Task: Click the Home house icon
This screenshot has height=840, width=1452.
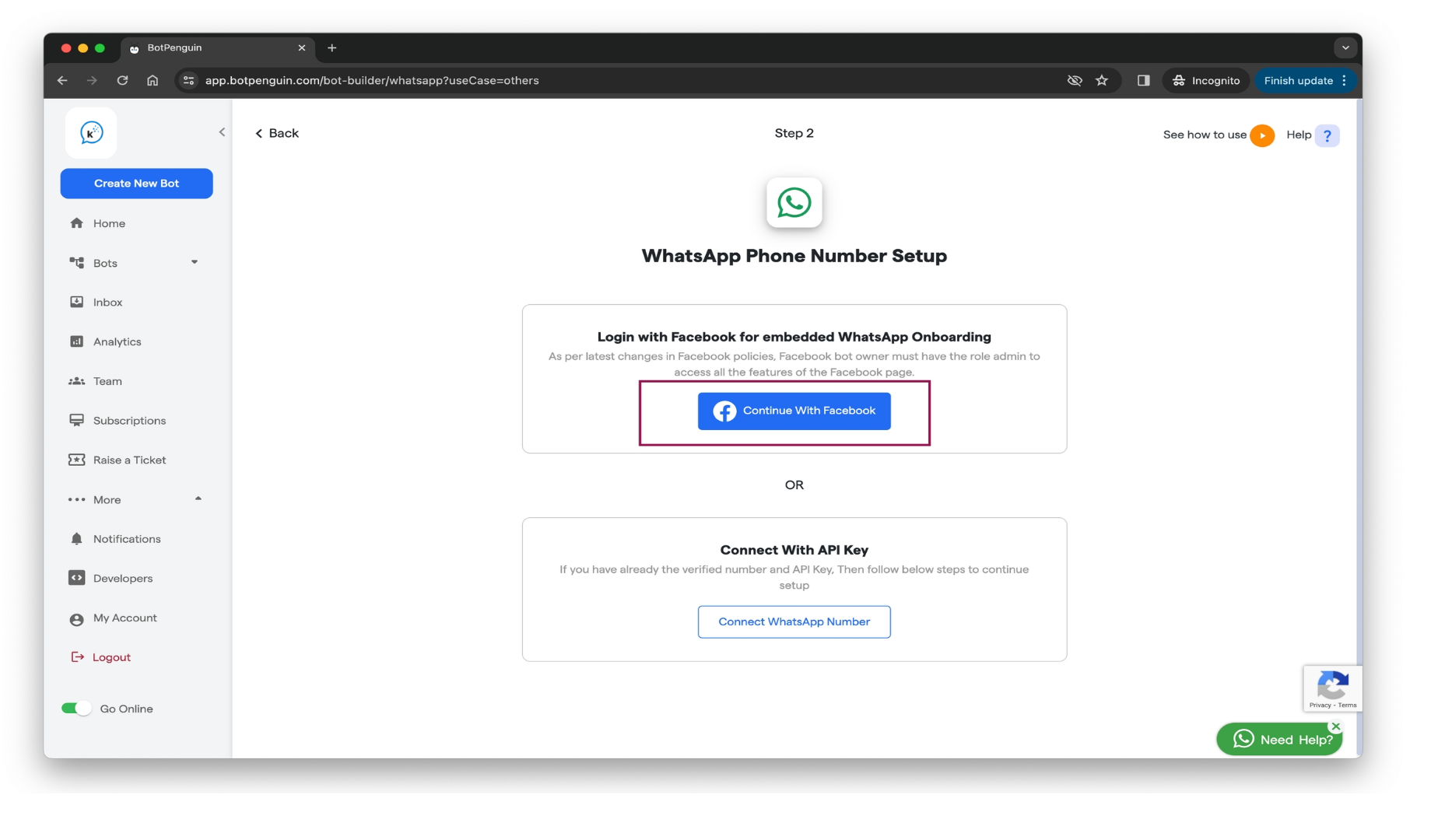Action: 76,223
